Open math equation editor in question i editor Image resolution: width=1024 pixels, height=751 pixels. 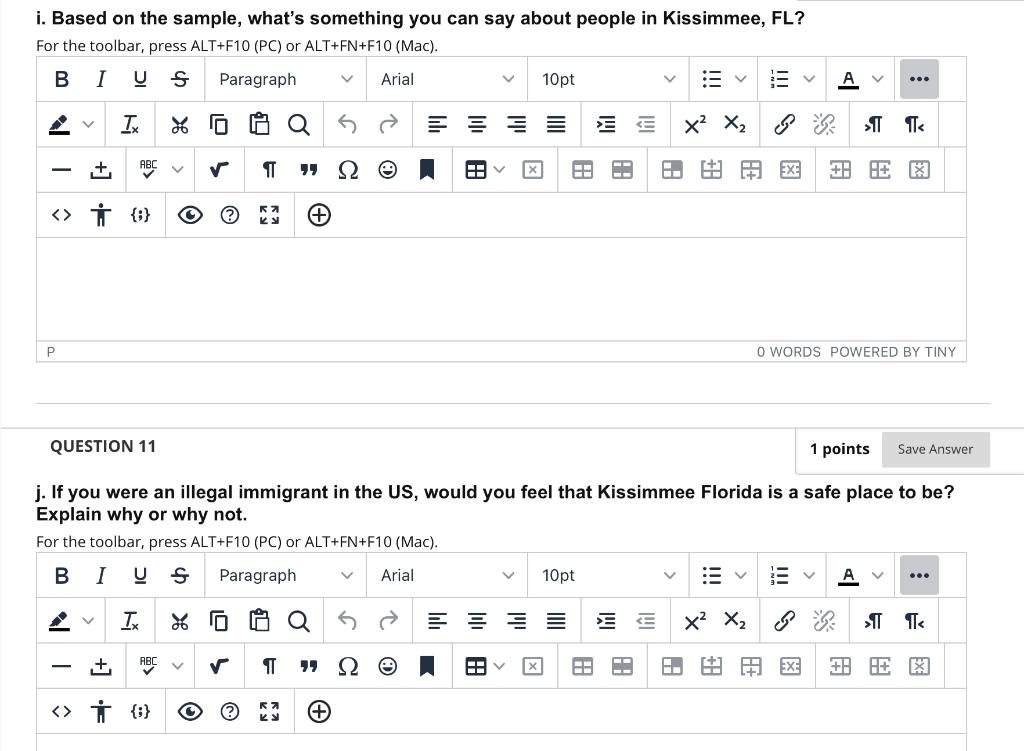(219, 170)
